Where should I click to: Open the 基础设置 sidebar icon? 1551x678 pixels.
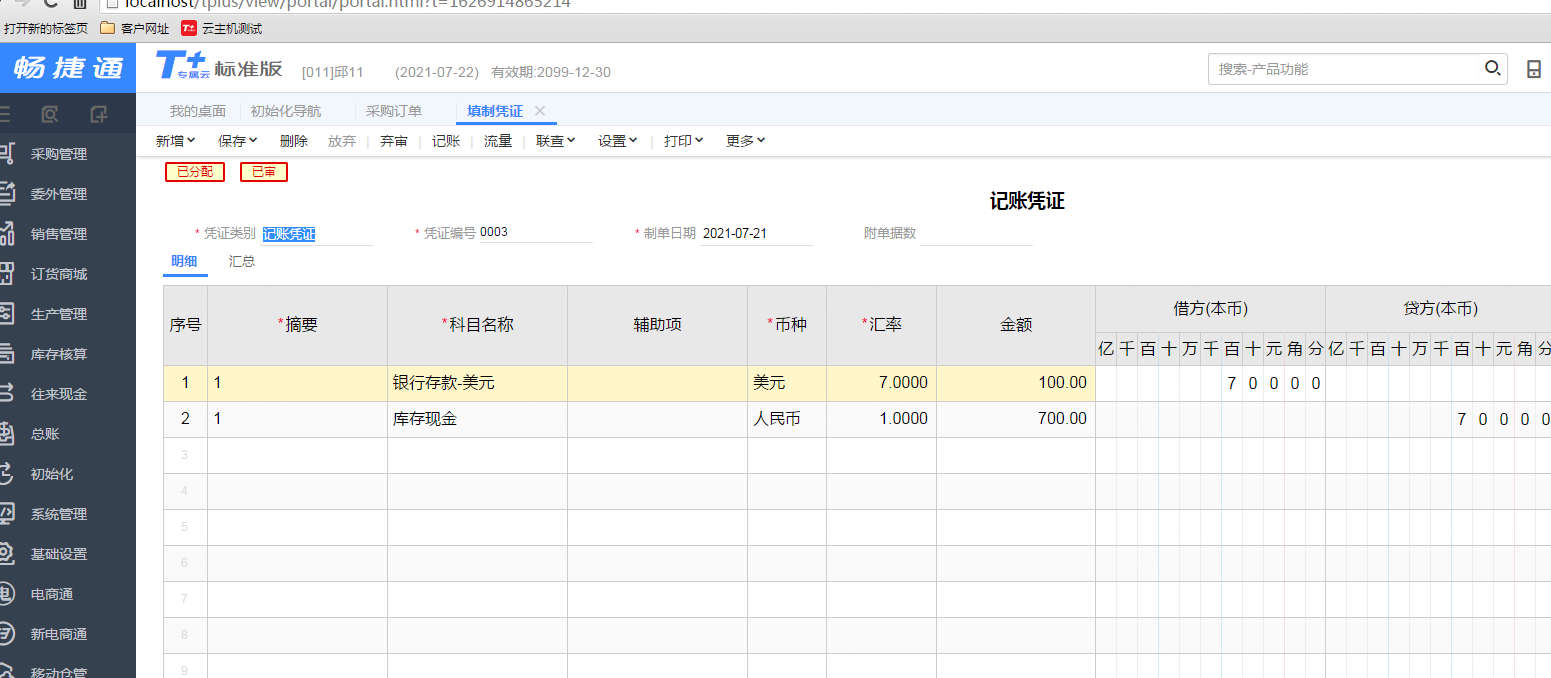[x=6, y=554]
